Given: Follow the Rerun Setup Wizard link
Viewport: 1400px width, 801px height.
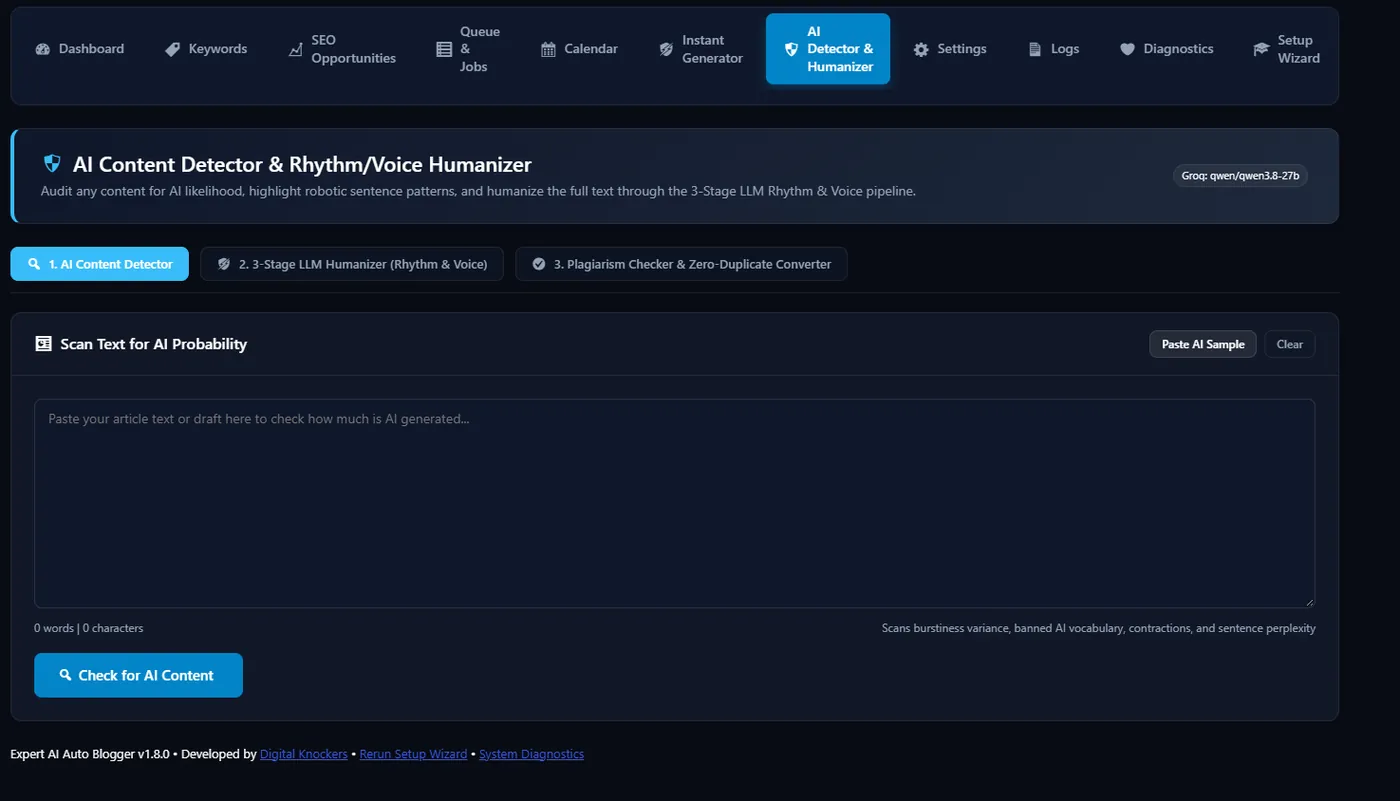Looking at the screenshot, I should click(x=413, y=754).
